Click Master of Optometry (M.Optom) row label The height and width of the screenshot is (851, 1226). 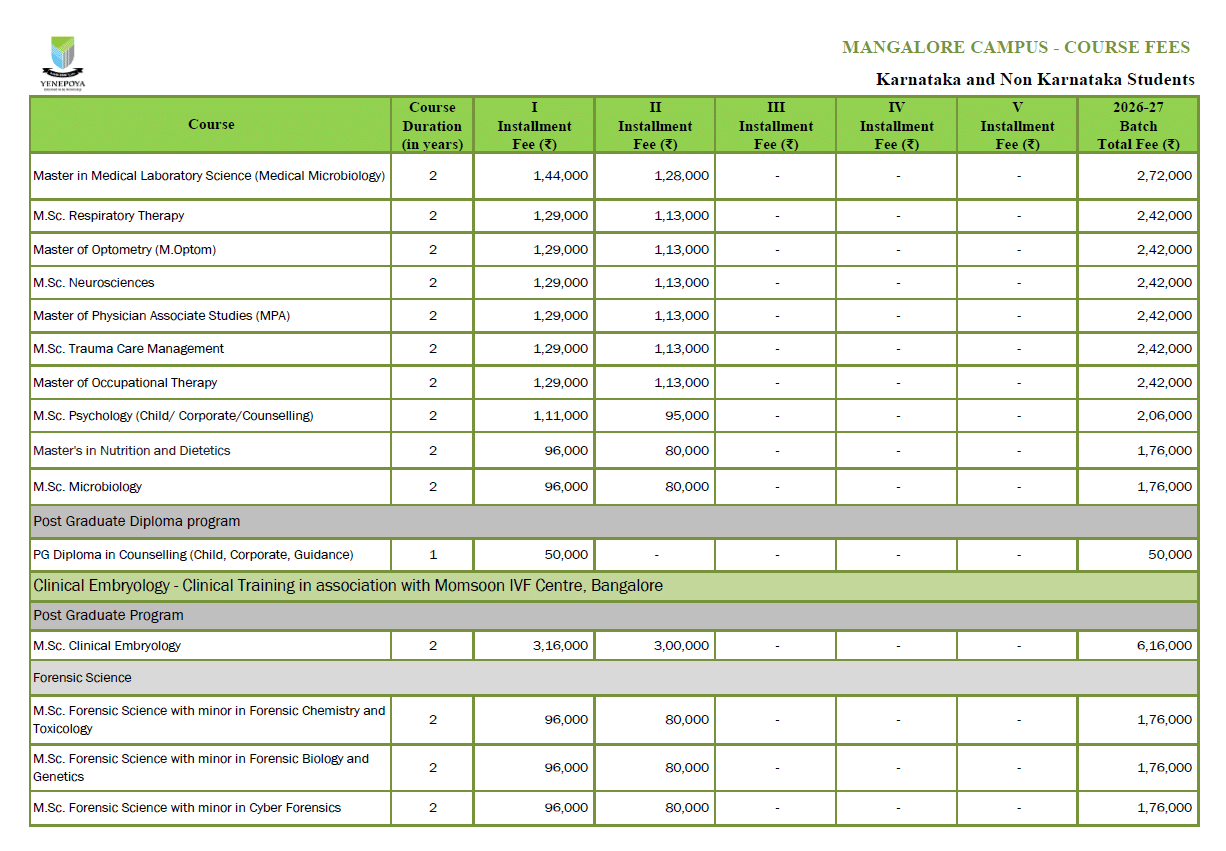pos(124,250)
